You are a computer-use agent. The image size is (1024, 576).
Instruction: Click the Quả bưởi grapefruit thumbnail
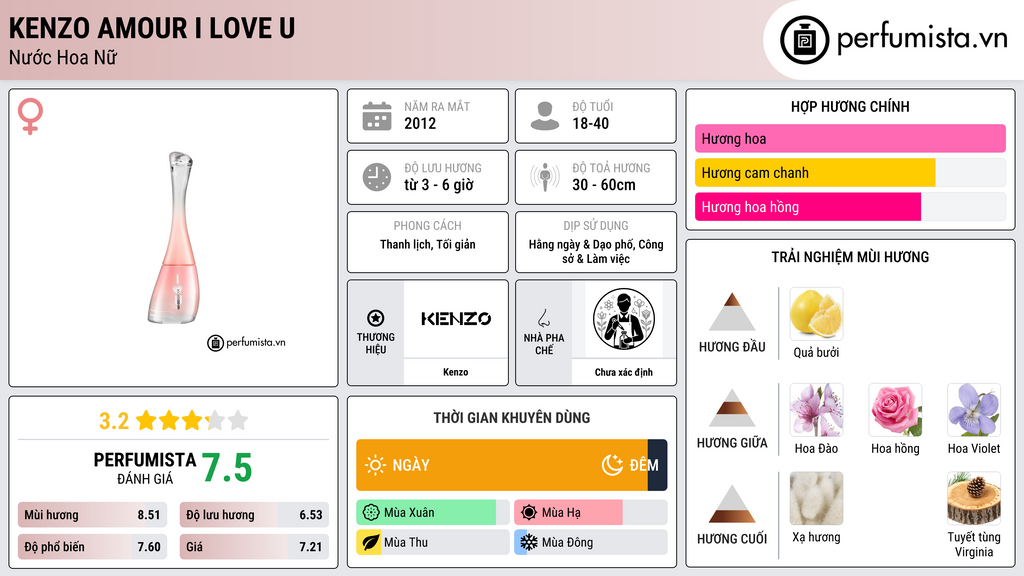(816, 313)
